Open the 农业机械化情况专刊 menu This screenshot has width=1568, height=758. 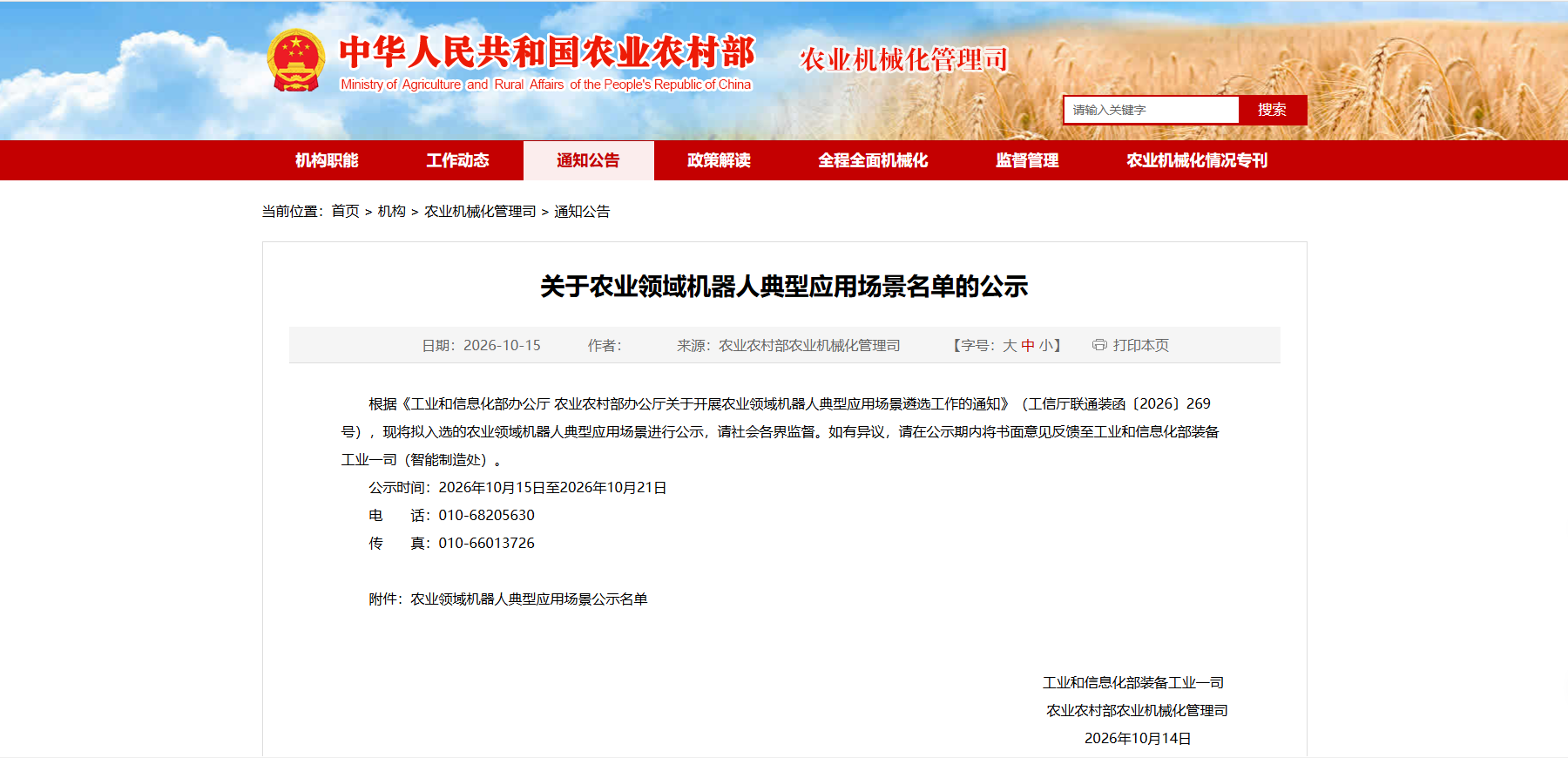point(1197,160)
